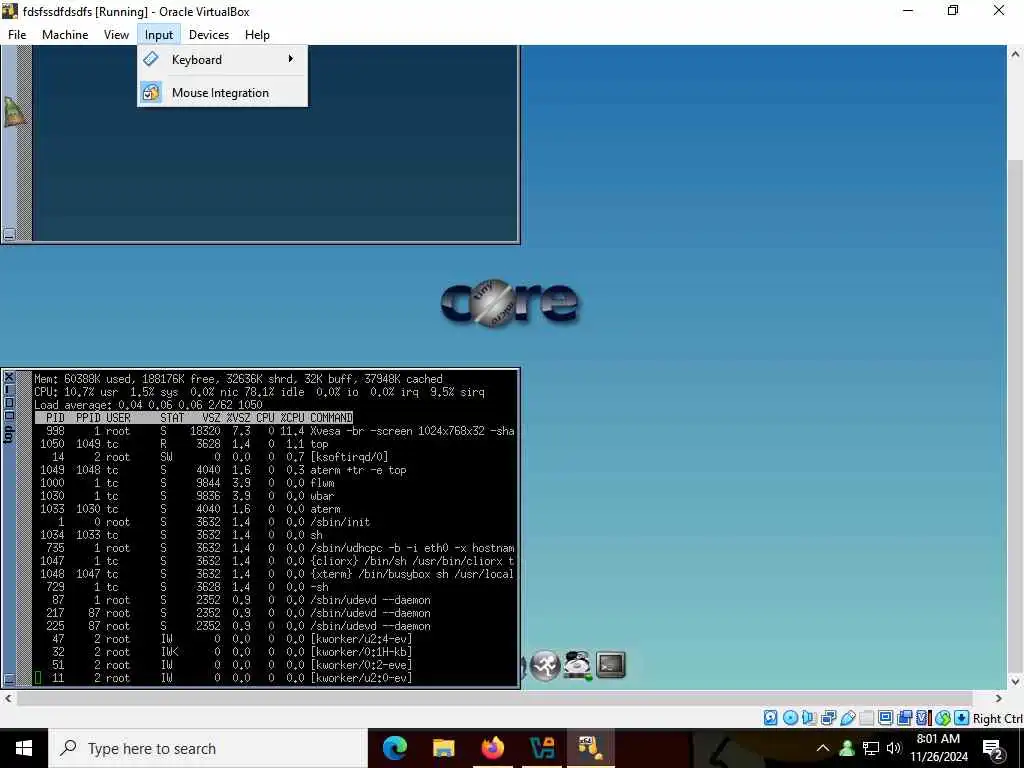Show hidden system tray icons
This screenshot has height=768, width=1024.
[823, 748]
